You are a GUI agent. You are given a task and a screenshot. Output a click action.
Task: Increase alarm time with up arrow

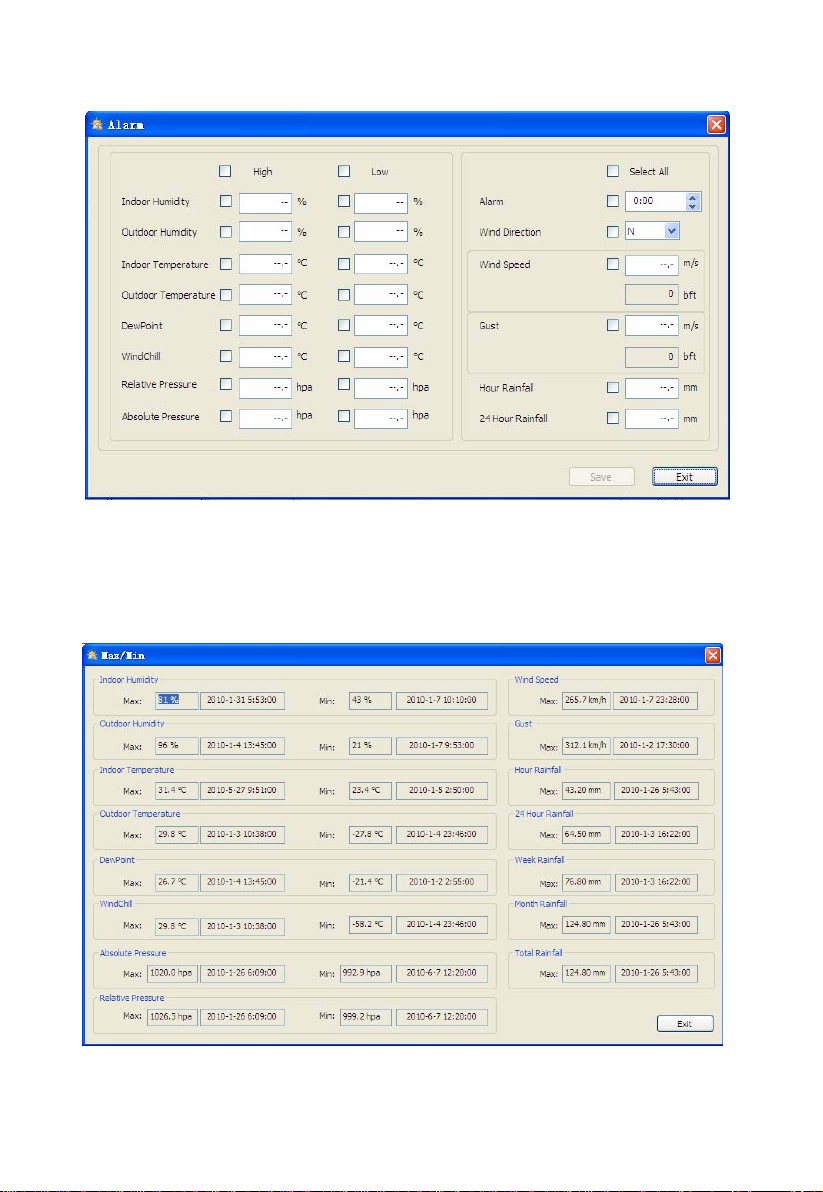click(692, 198)
